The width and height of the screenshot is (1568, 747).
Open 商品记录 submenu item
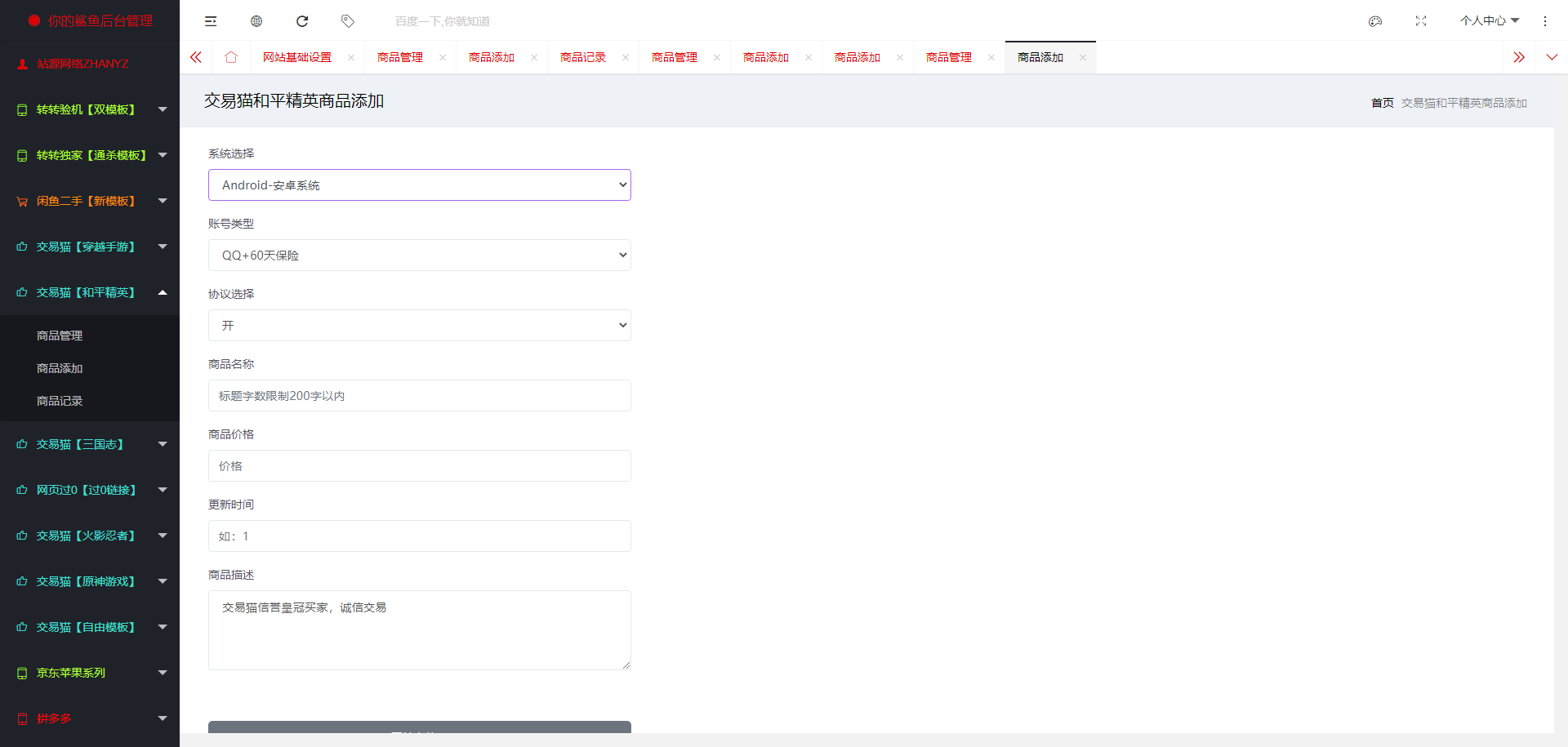coord(60,401)
